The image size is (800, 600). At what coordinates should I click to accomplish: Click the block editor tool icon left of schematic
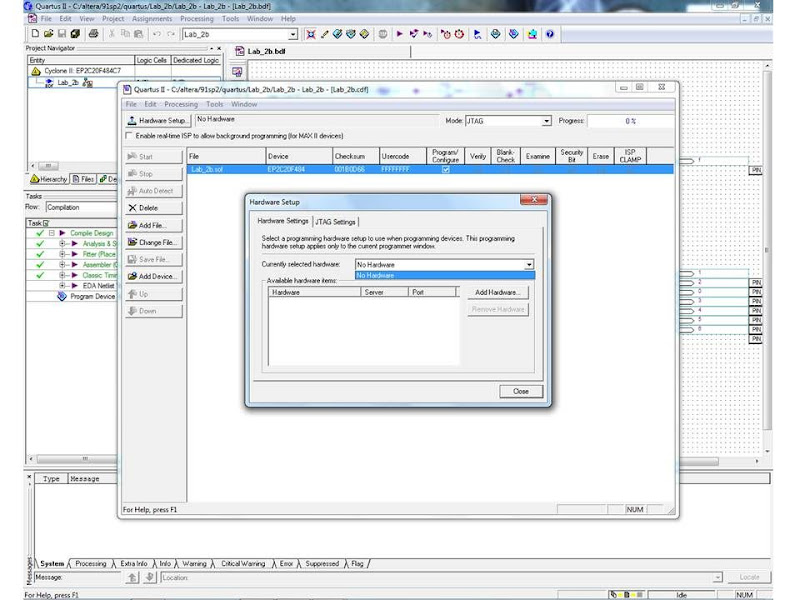tap(237, 72)
